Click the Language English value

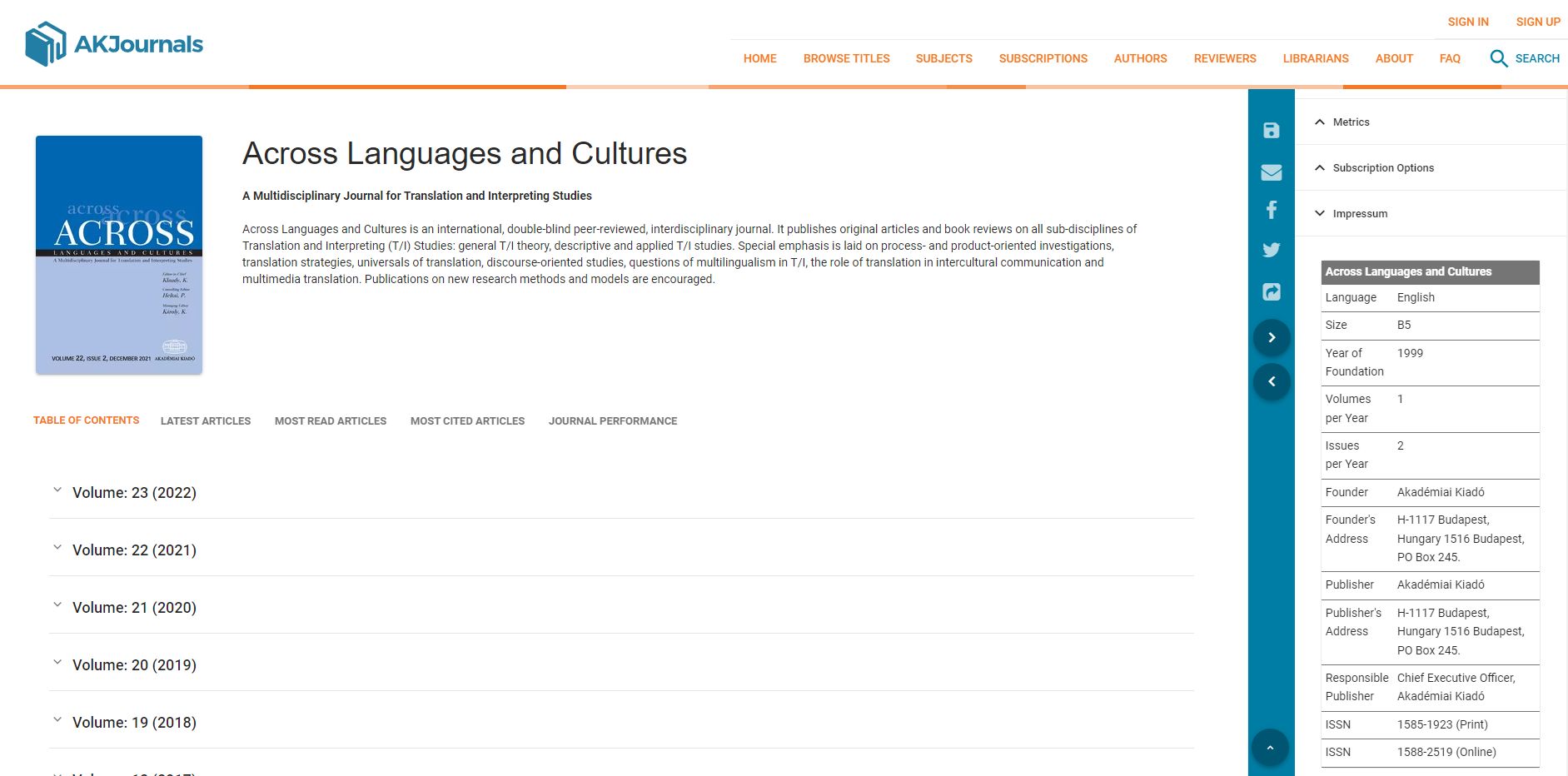point(1416,297)
